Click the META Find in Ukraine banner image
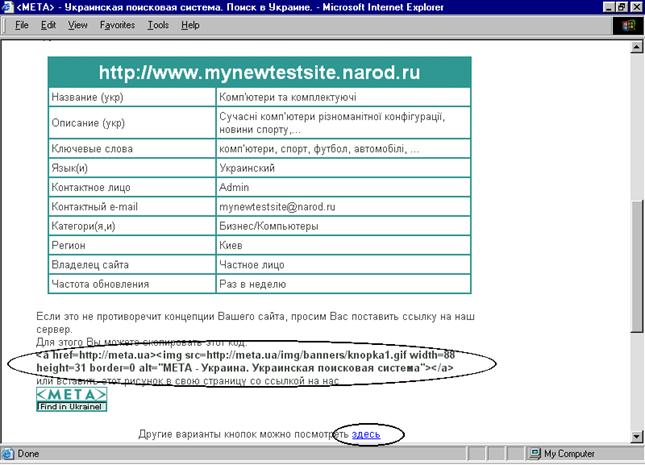 pyautogui.click(x=72, y=399)
